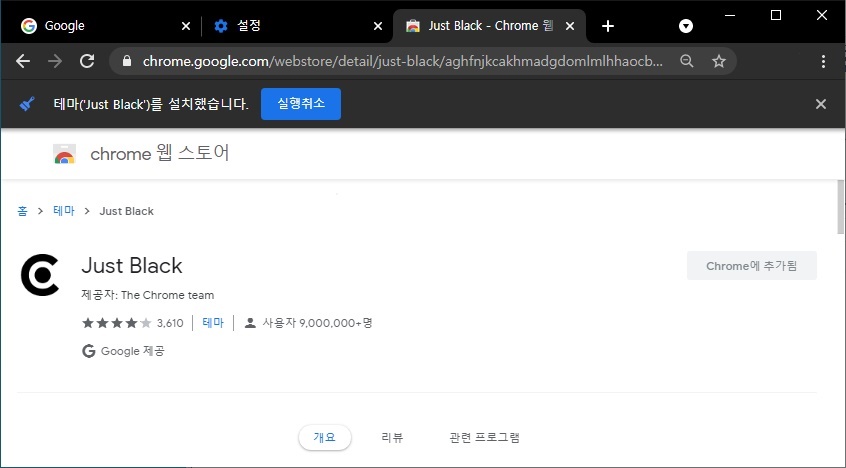Image resolution: width=846 pixels, height=468 pixels.
Task: Click the Chrome web store logo
Action: (x=64, y=154)
